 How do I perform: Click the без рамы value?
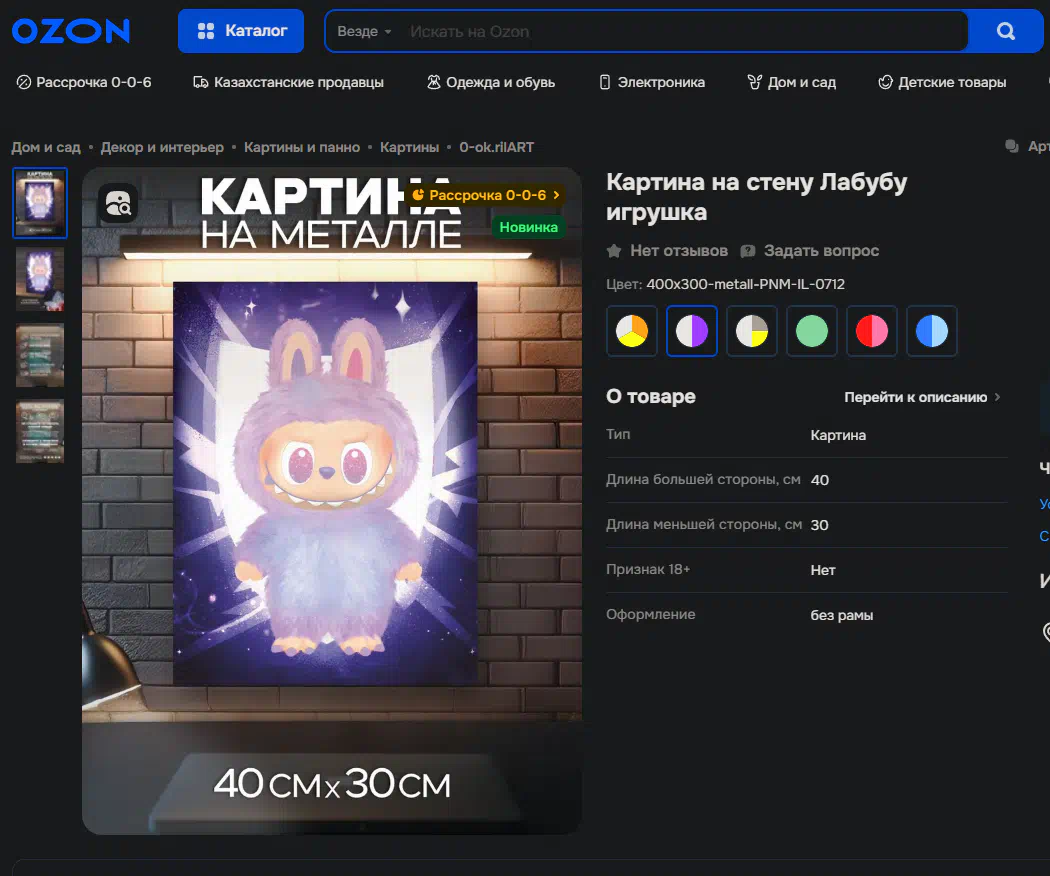pyautogui.click(x=842, y=615)
